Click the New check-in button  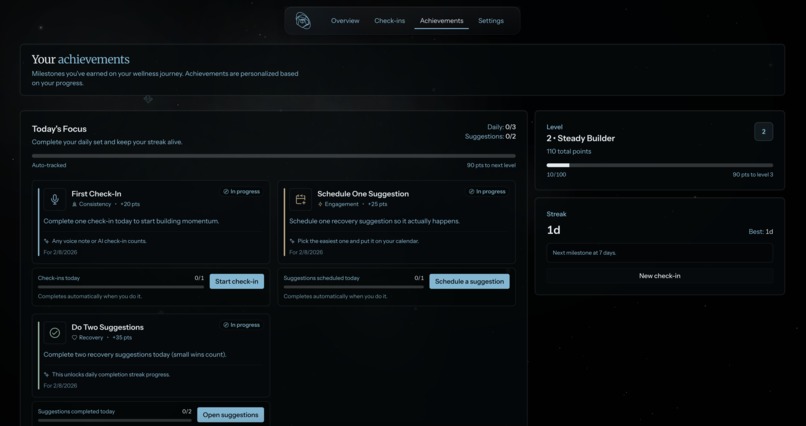(660, 276)
